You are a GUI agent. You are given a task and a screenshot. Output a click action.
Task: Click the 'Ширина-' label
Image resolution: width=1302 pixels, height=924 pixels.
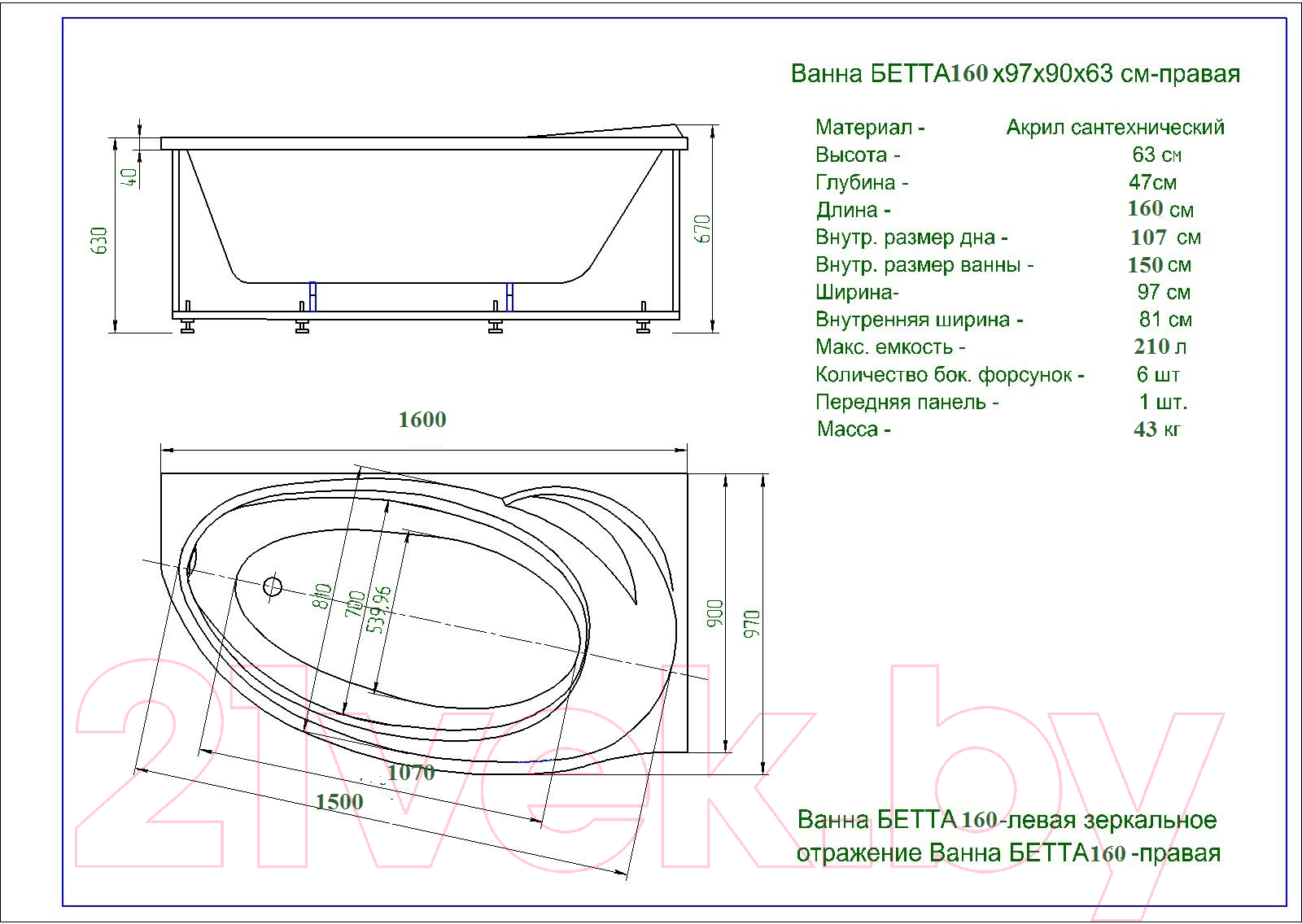[x=857, y=292]
